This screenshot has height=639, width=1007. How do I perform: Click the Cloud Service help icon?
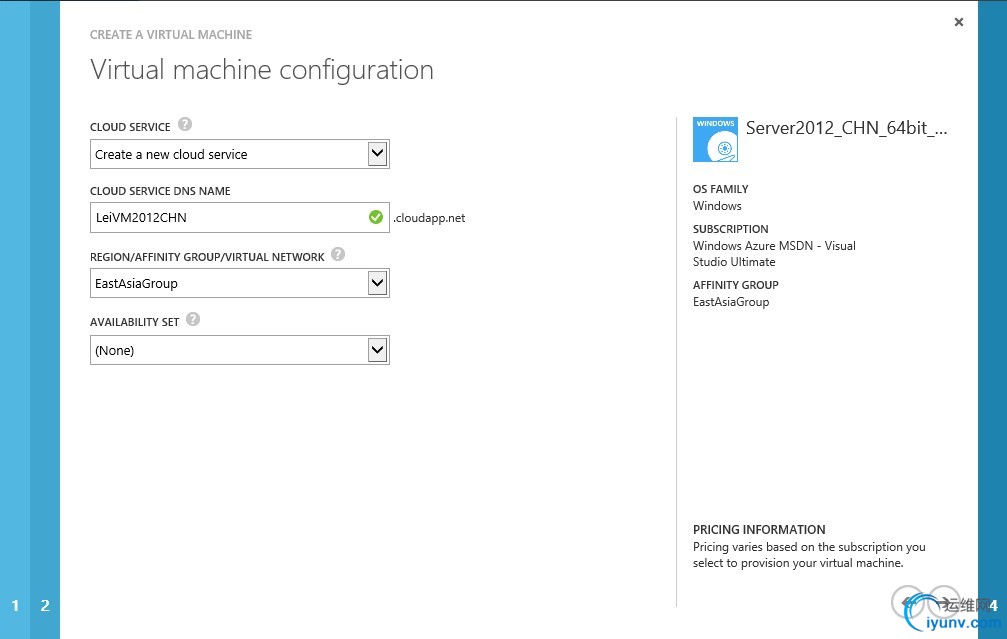tap(185, 125)
